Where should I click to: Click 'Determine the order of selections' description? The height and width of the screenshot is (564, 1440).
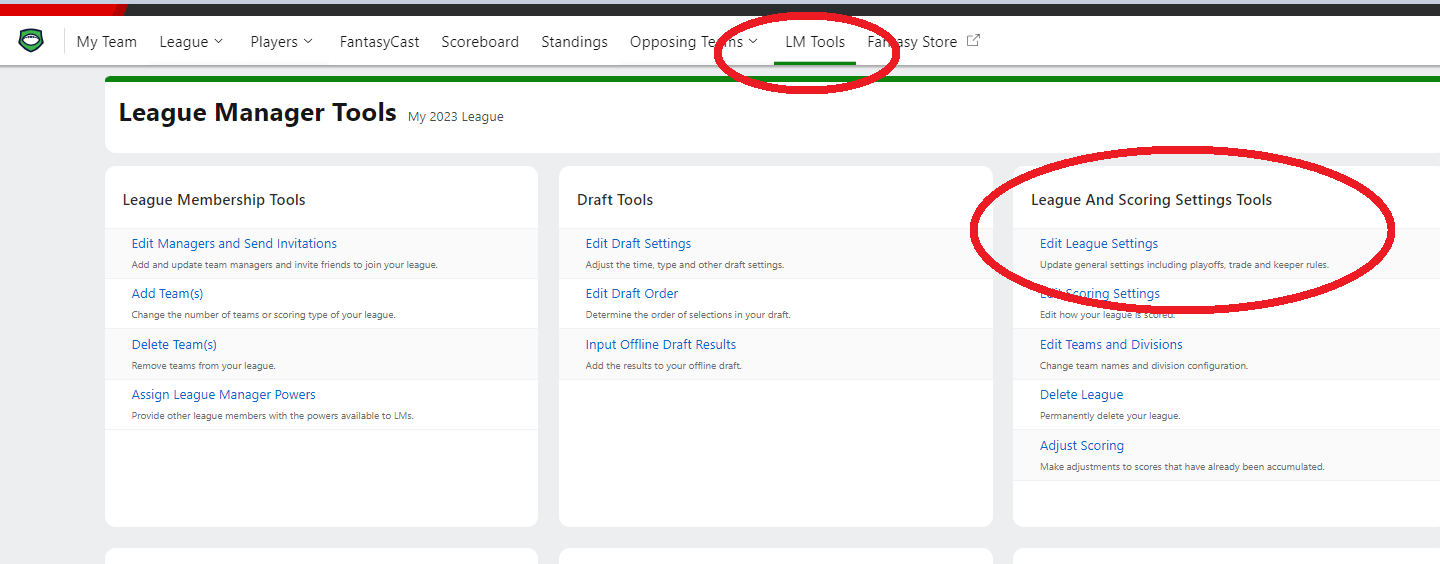(688, 314)
